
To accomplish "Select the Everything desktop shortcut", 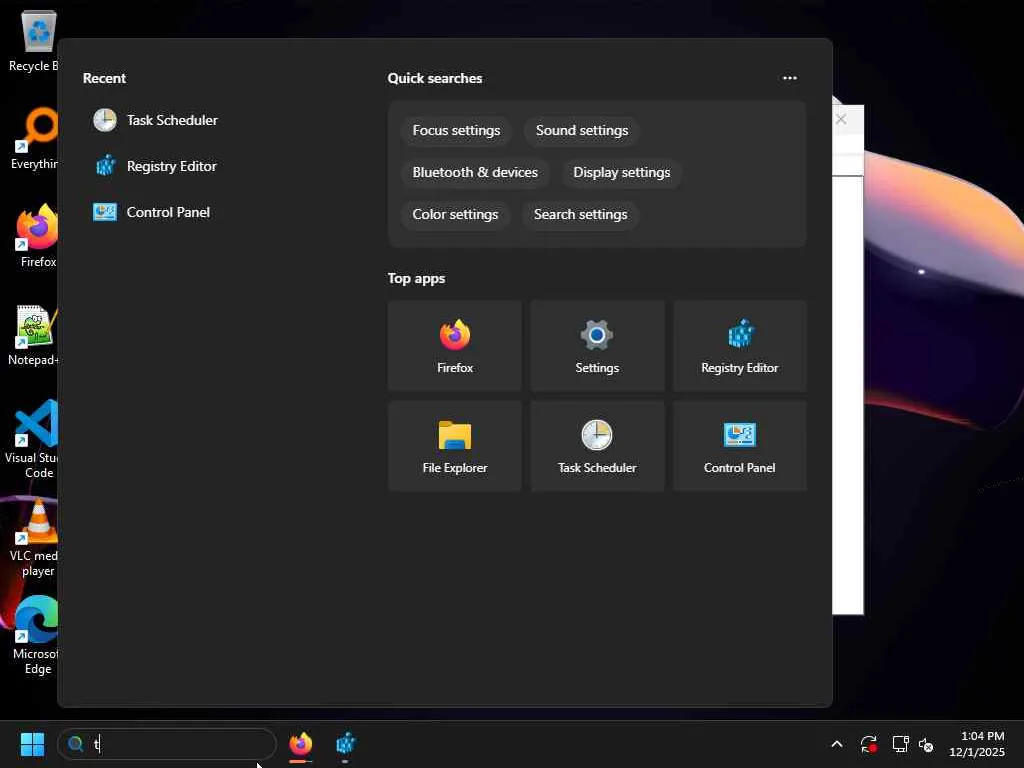I will [35, 138].
